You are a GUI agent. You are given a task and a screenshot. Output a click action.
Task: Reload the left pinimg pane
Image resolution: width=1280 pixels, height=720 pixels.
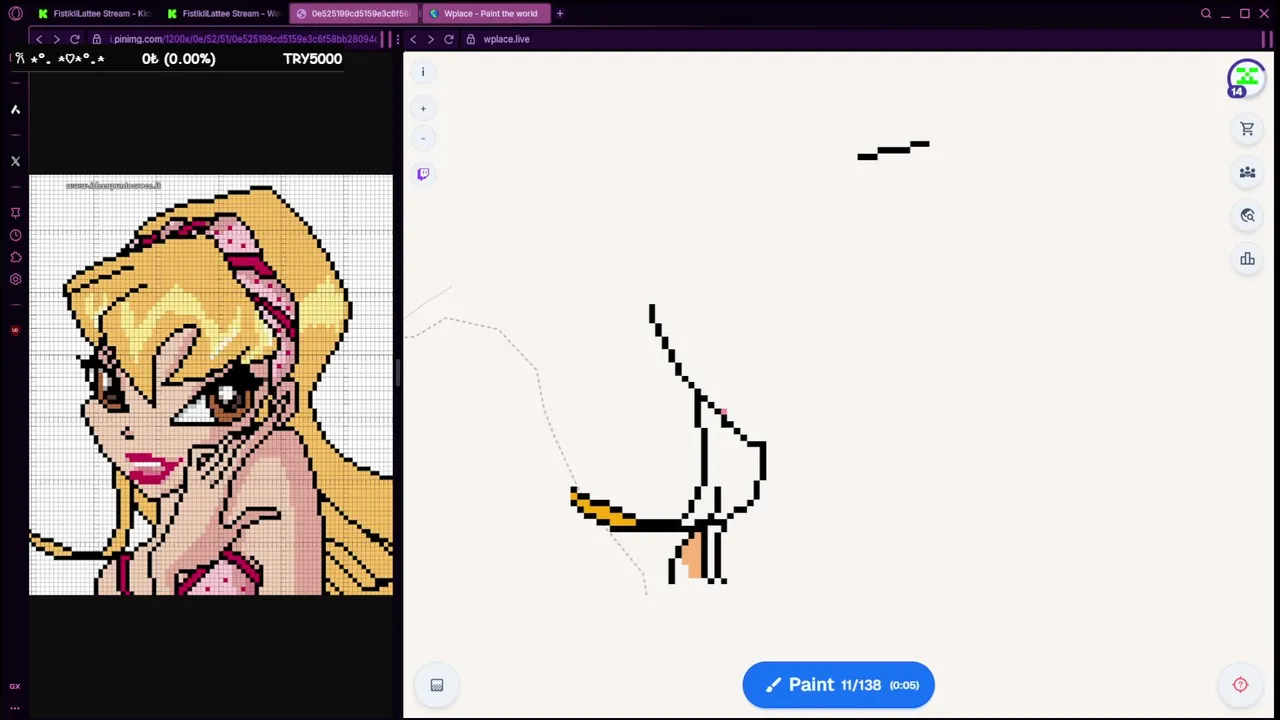tap(74, 39)
